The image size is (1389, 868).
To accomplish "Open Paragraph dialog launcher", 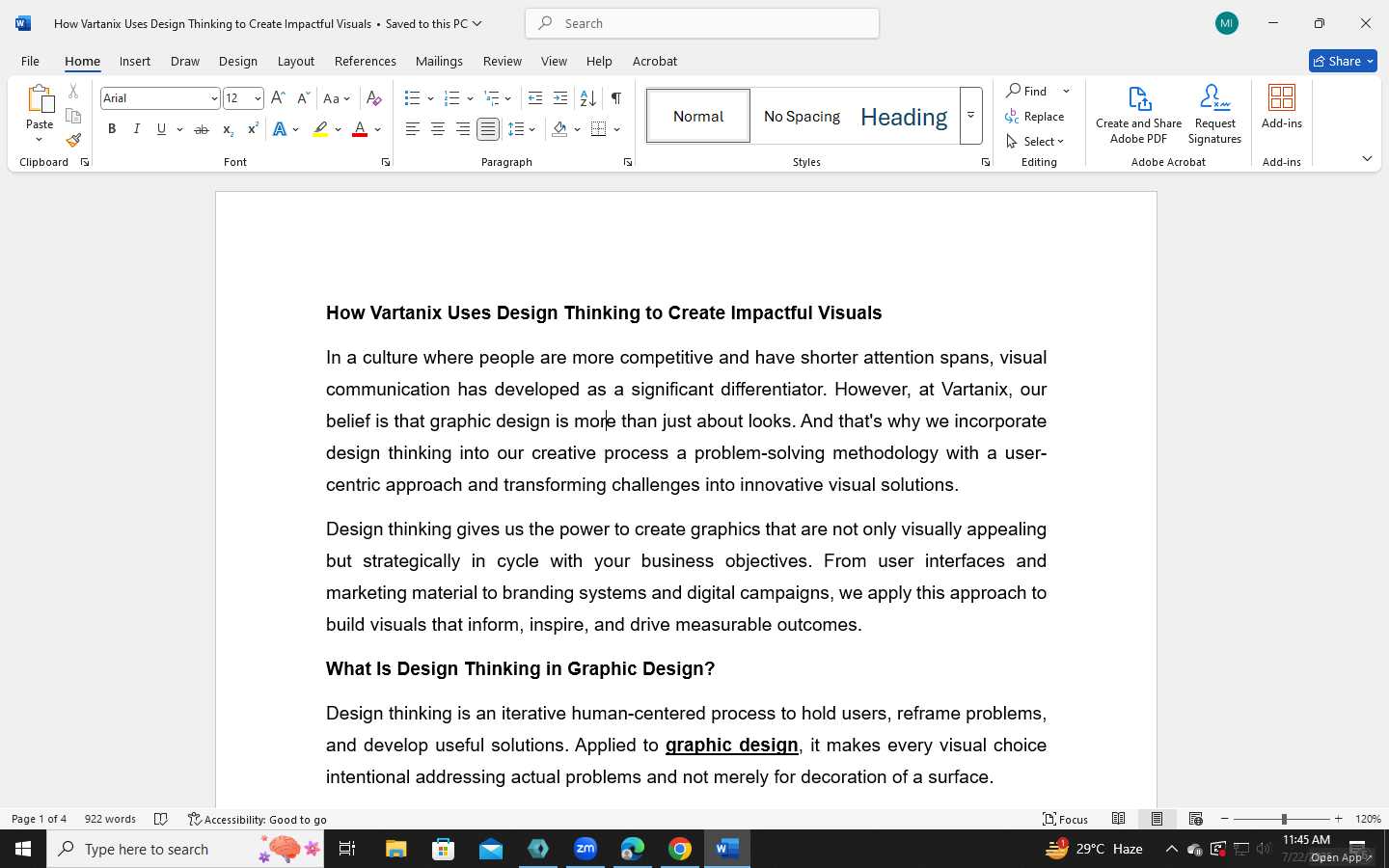I will tap(628, 162).
